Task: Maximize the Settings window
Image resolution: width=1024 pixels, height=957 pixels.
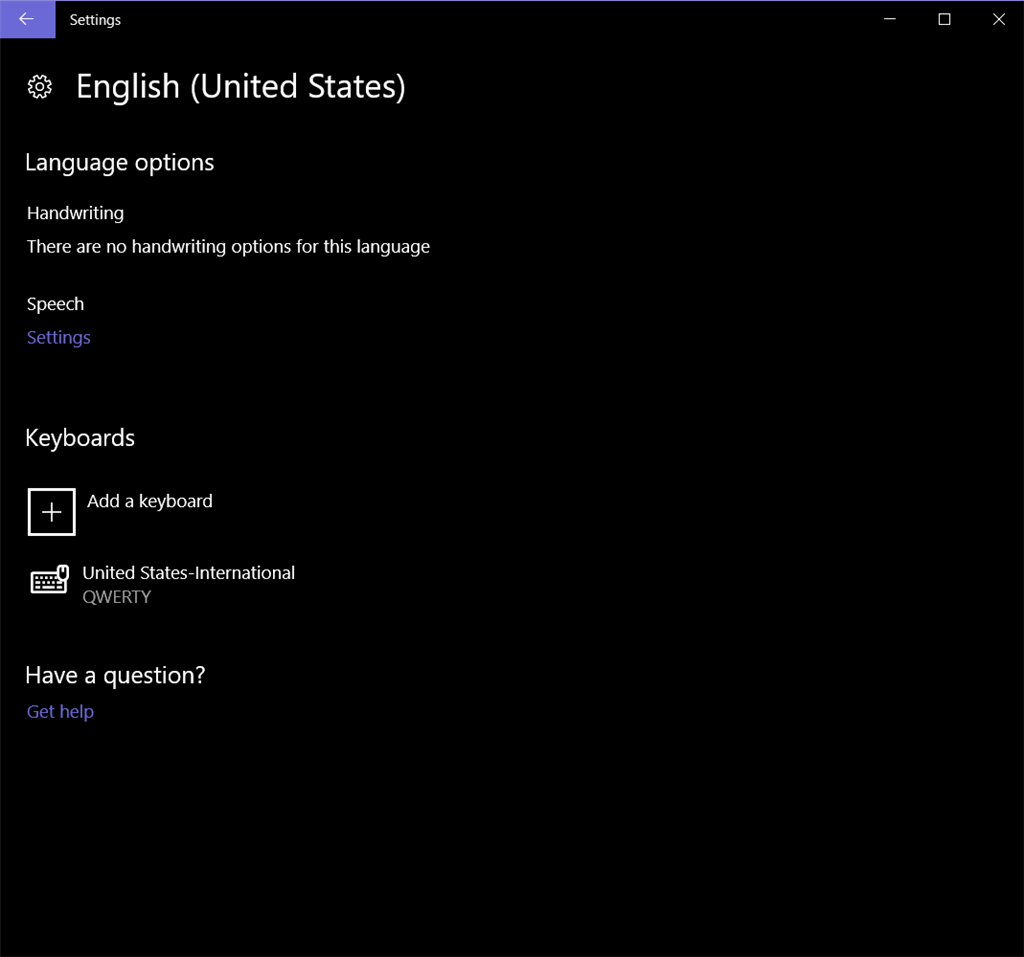Action: click(944, 20)
